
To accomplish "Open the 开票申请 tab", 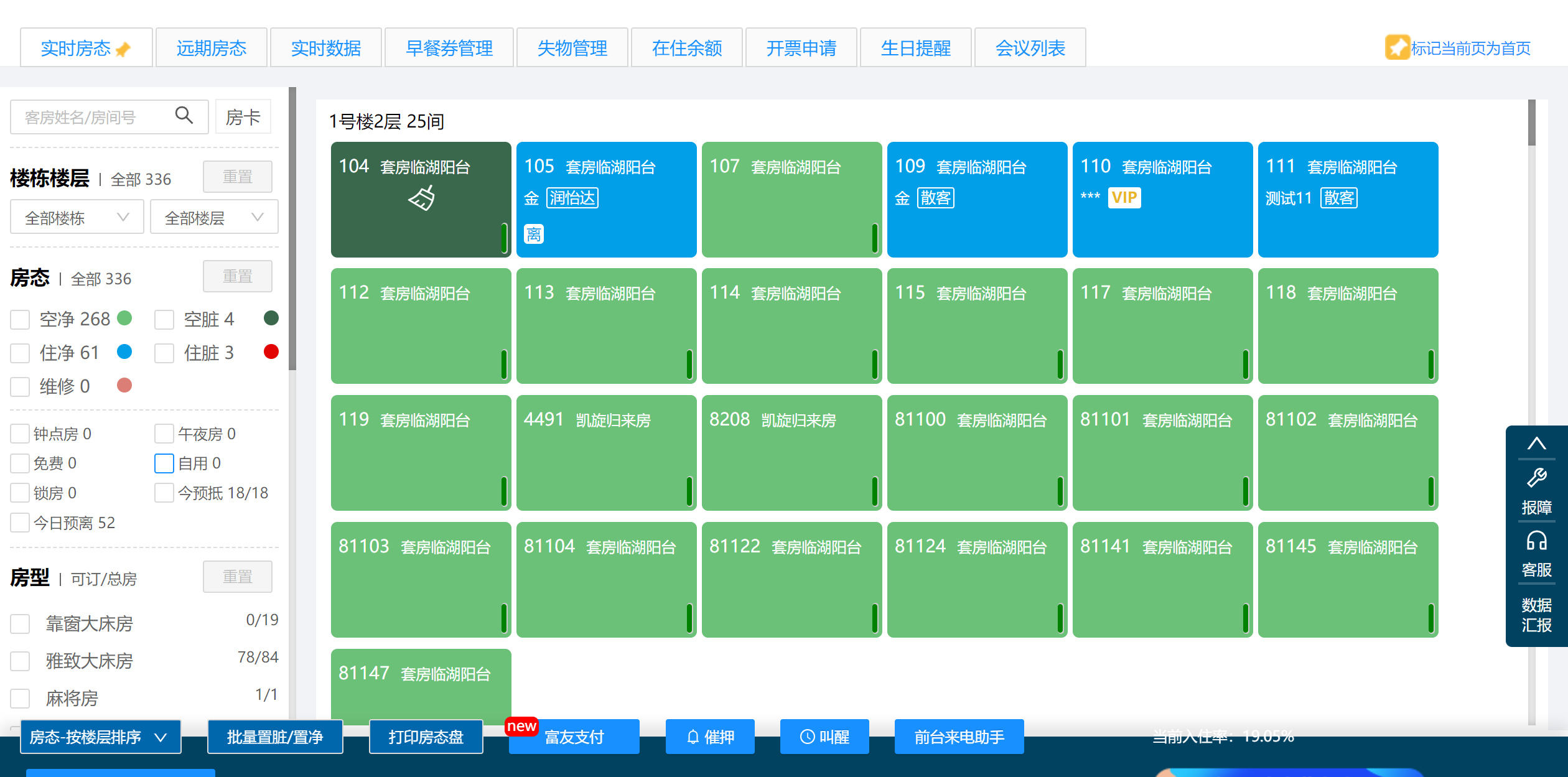I will pyautogui.click(x=801, y=48).
